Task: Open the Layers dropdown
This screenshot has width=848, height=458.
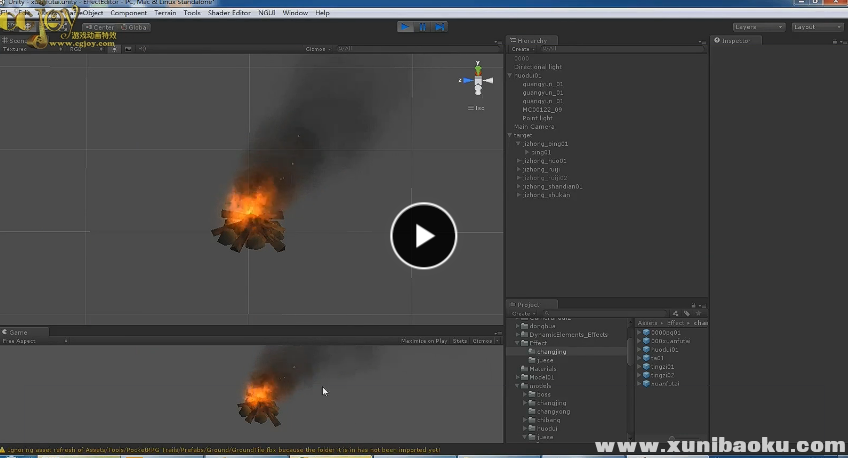Action: [x=757, y=27]
